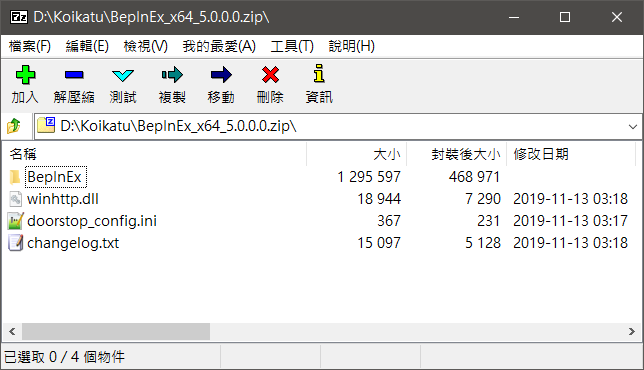Viewport: 644px width, 370px height.
Task: Click the scrollbar right arrow
Action: pos(632,331)
